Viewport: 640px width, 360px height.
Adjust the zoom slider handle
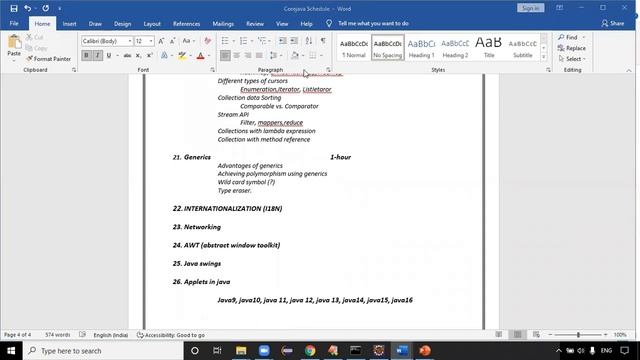[578, 335]
